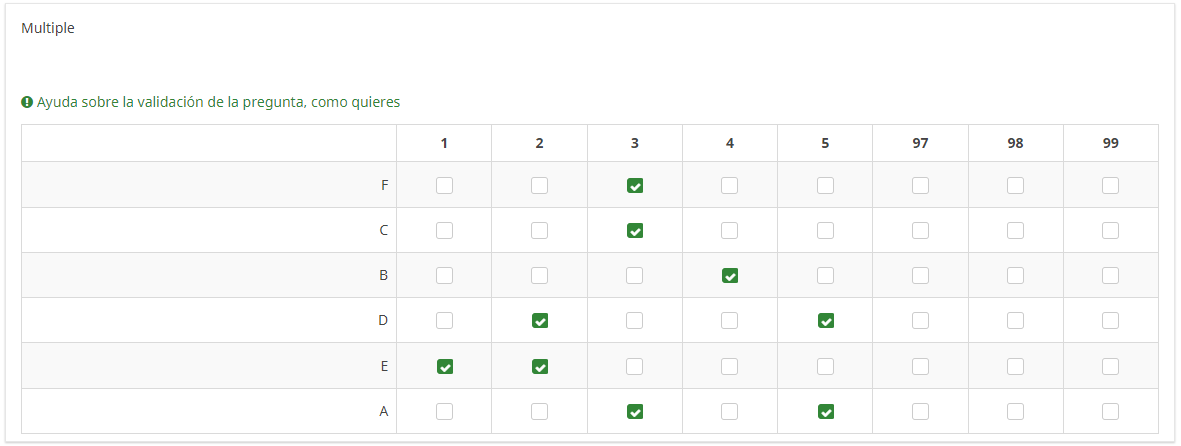Check row B column 2 checkbox

point(540,275)
